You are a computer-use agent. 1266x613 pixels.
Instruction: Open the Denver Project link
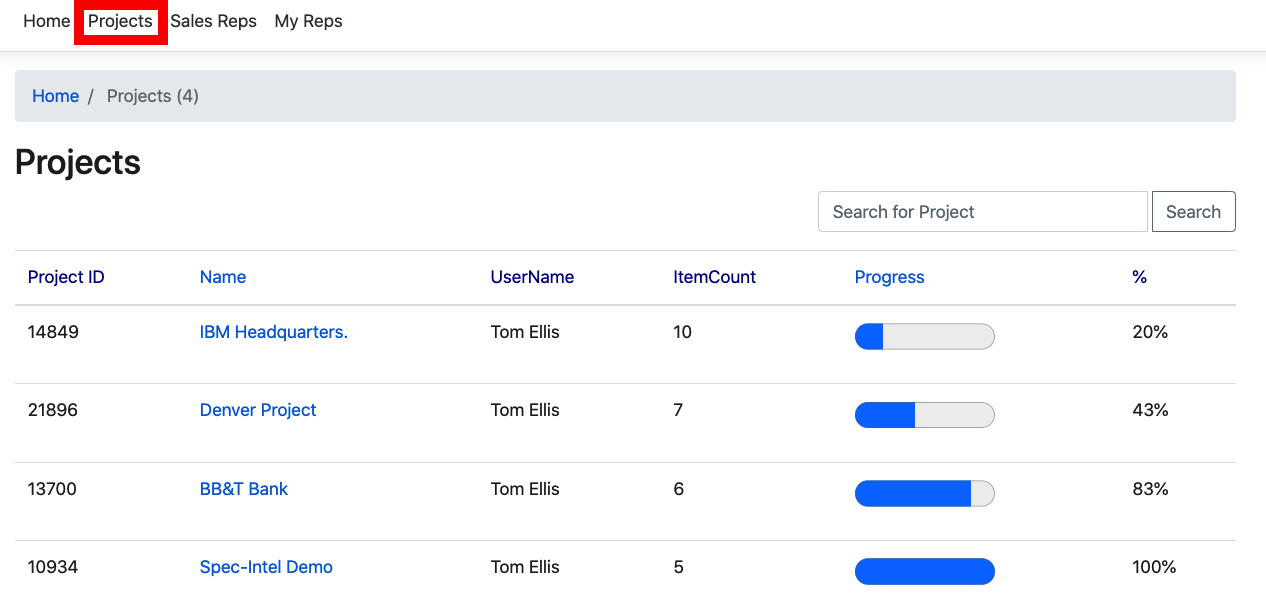tap(258, 410)
